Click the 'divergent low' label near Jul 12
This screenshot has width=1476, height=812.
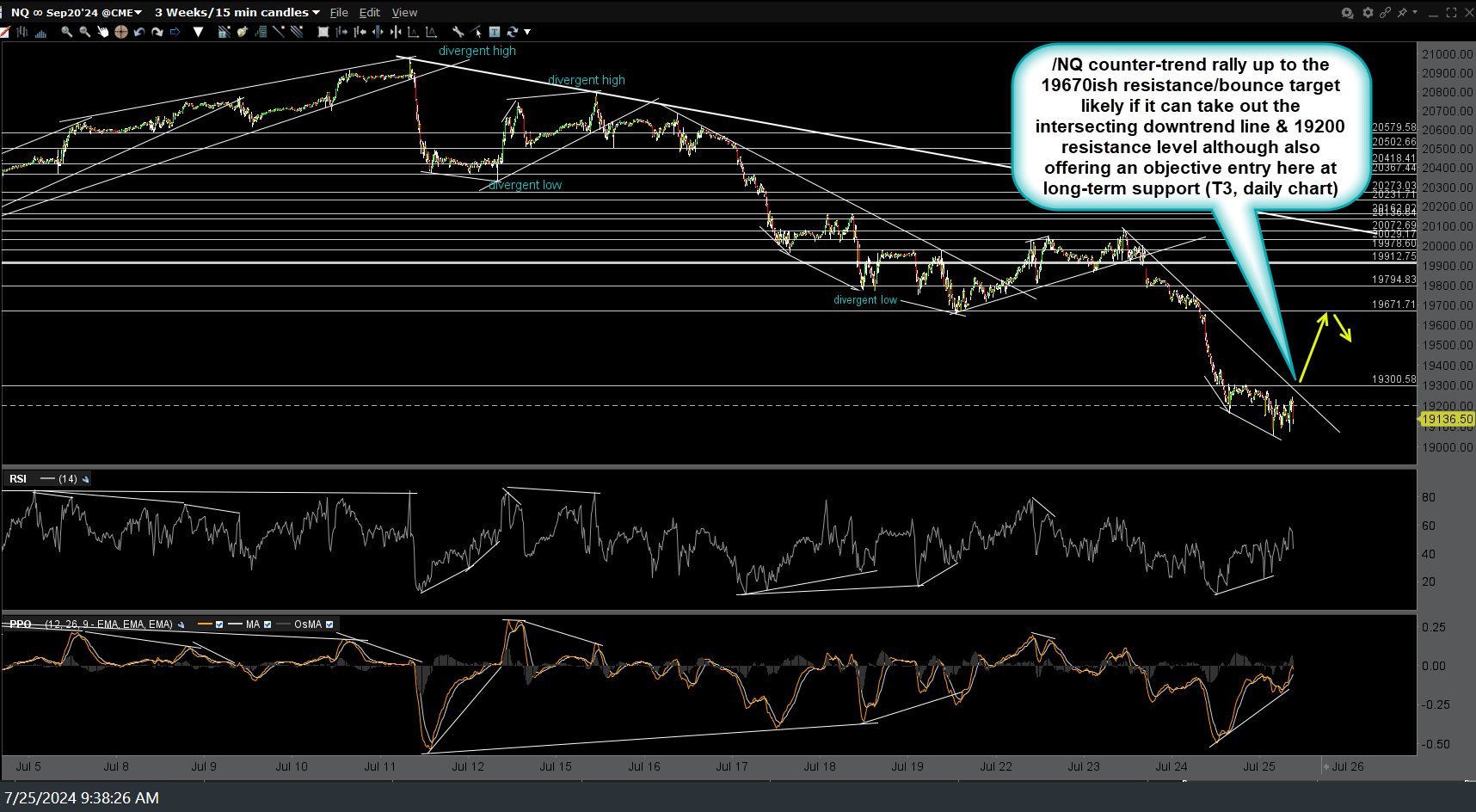(x=525, y=185)
